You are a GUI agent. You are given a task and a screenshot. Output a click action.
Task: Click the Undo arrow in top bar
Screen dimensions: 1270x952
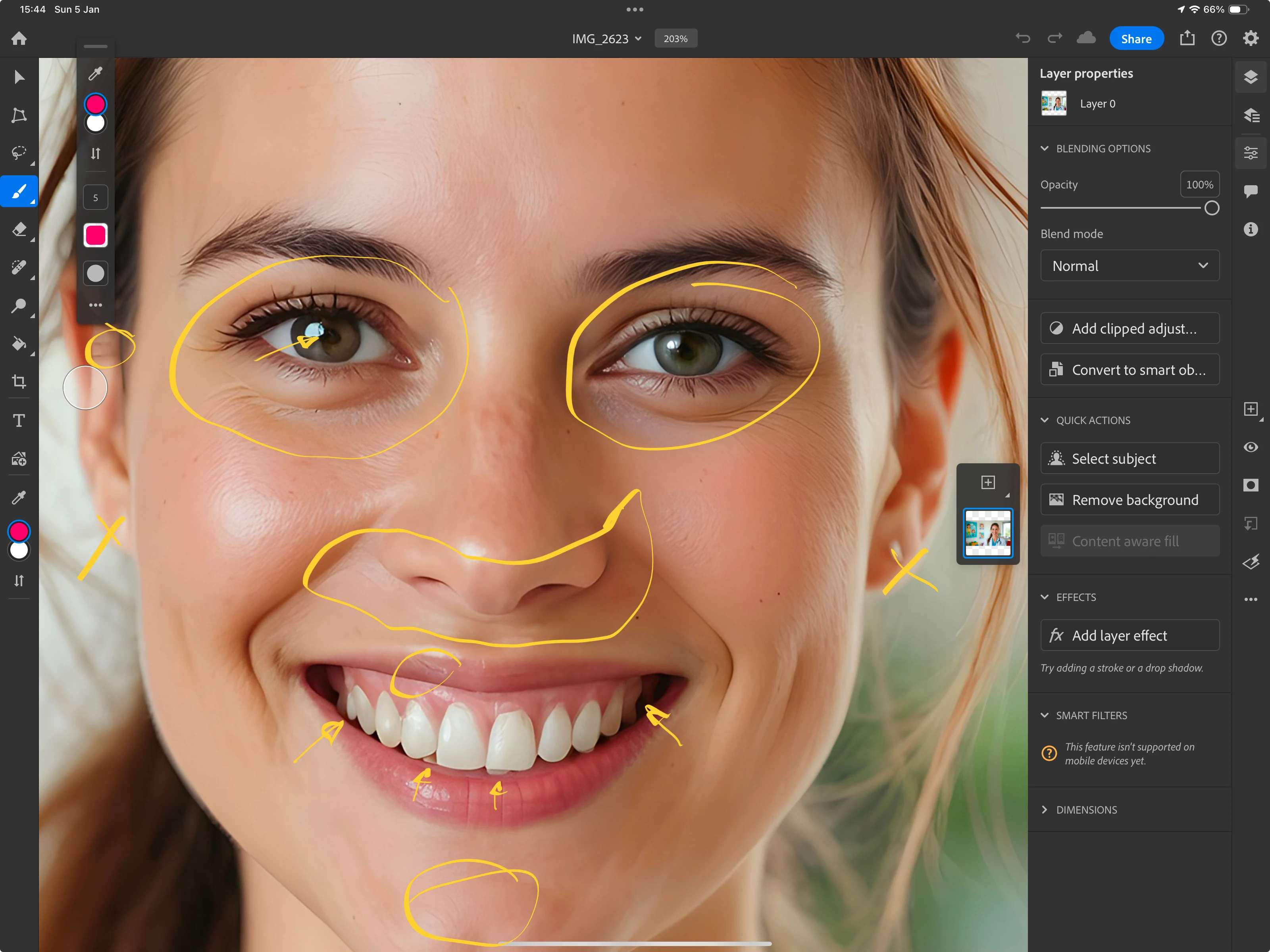(1022, 38)
